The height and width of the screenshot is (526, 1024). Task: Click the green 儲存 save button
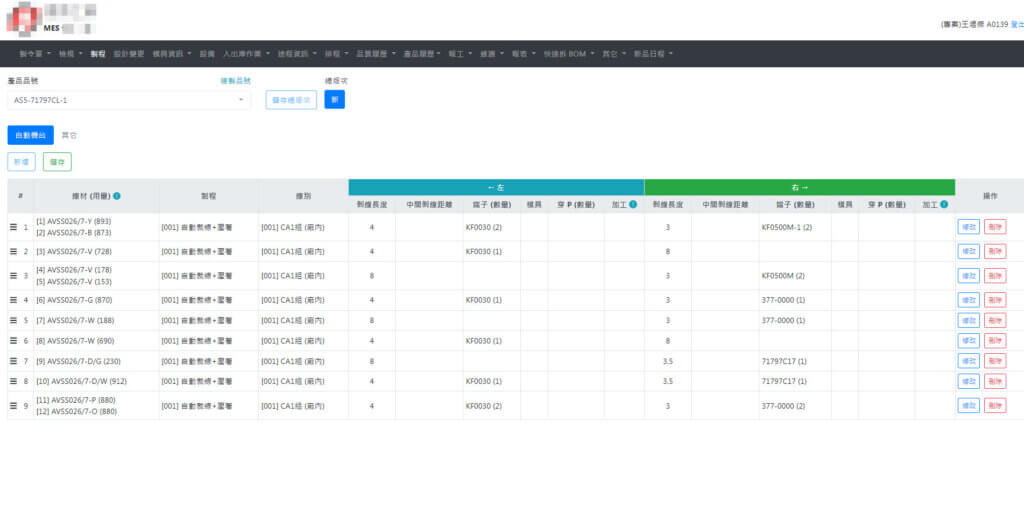(x=57, y=161)
